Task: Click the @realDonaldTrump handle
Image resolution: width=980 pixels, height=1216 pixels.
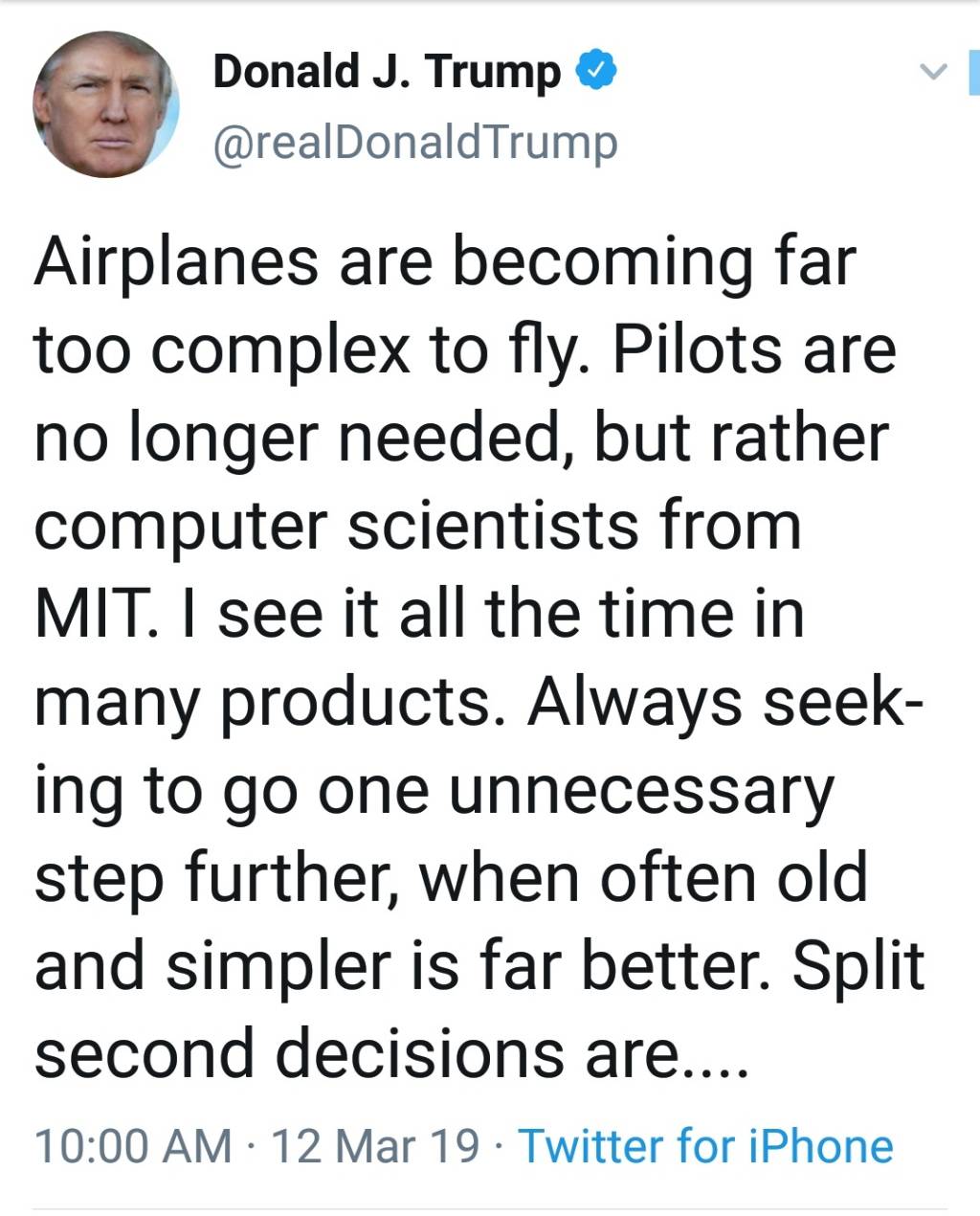Action: pyautogui.click(x=414, y=144)
